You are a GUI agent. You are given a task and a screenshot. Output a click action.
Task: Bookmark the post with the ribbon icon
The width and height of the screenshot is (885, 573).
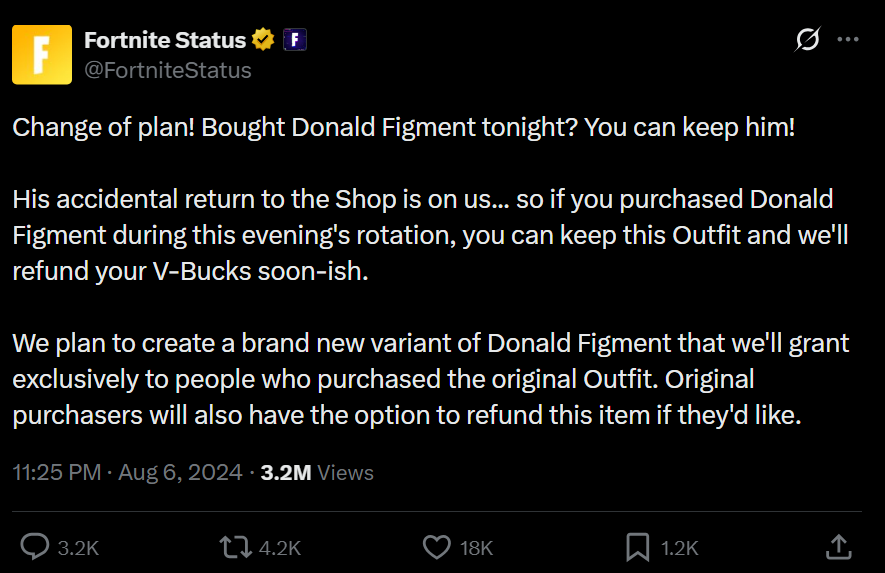click(x=638, y=547)
